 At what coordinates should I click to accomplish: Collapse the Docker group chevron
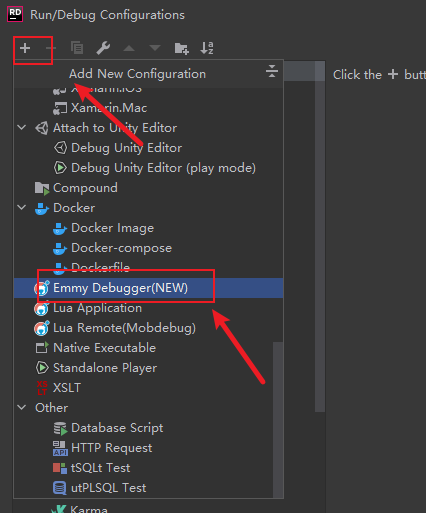tap(22, 208)
